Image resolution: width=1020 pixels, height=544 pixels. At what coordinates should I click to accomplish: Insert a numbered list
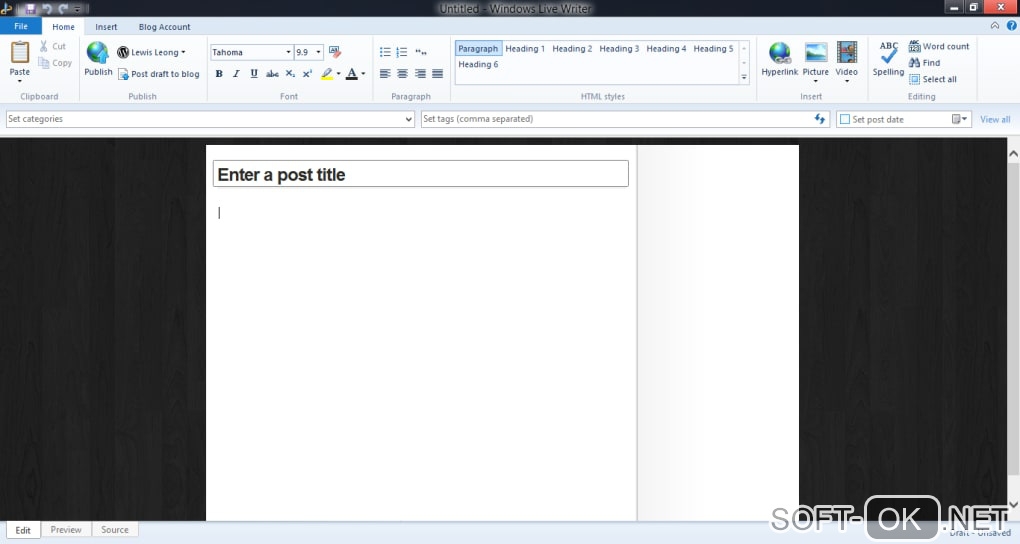pyautogui.click(x=402, y=52)
